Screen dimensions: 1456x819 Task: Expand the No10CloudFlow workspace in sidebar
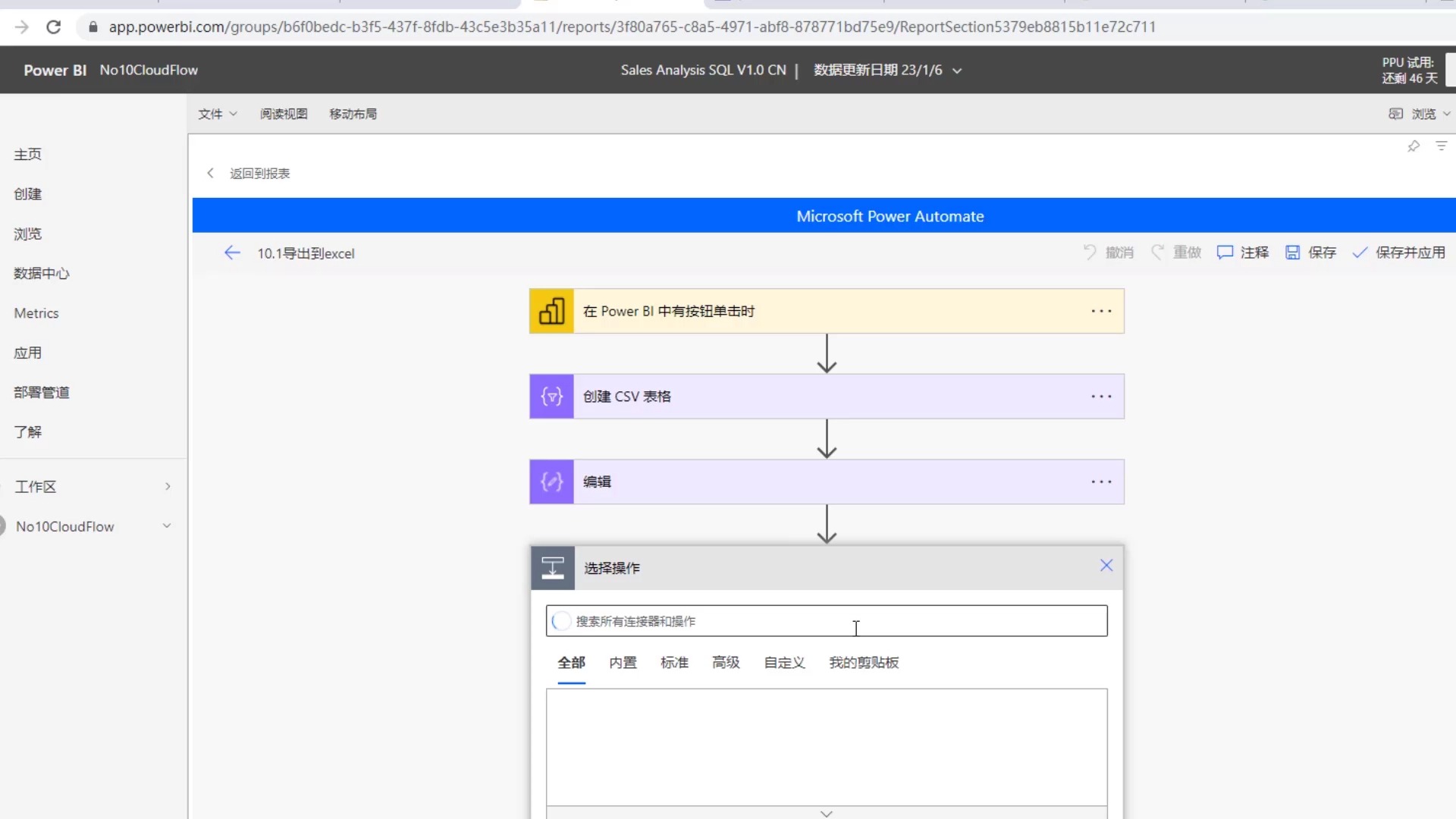point(167,526)
